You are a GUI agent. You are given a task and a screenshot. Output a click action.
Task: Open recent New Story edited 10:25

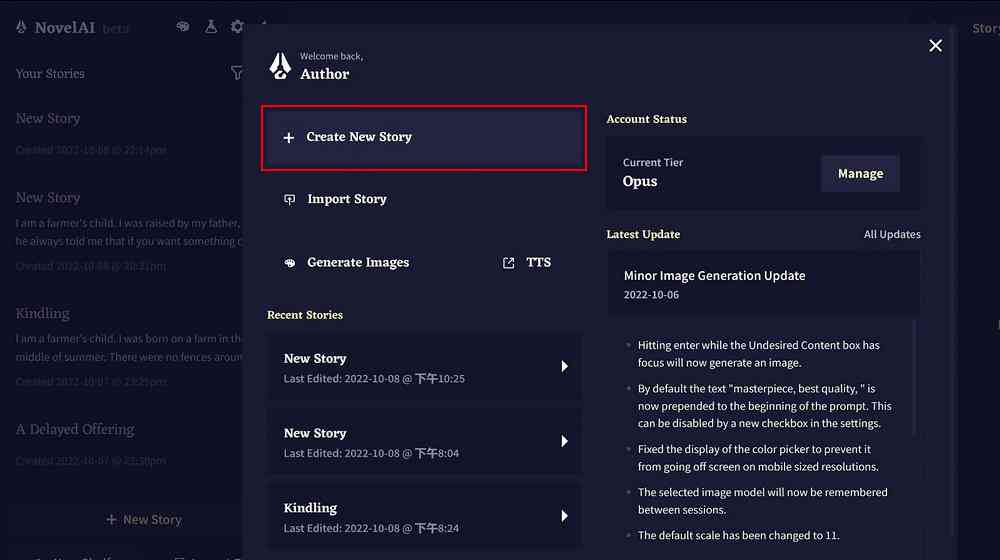click(x=423, y=367)
